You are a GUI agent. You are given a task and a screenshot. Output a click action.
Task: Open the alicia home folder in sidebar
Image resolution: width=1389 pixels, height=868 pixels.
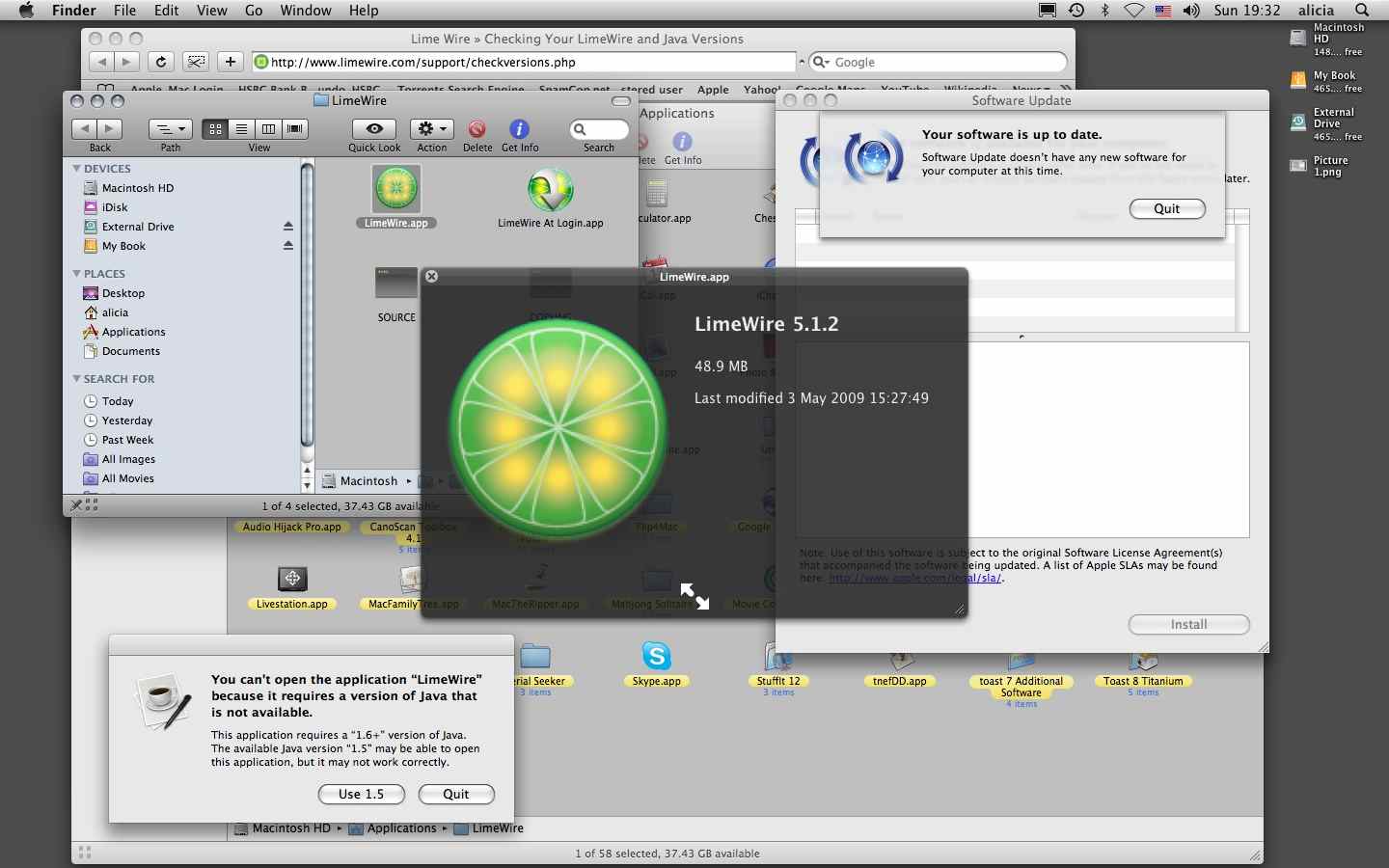pos(114,312)
